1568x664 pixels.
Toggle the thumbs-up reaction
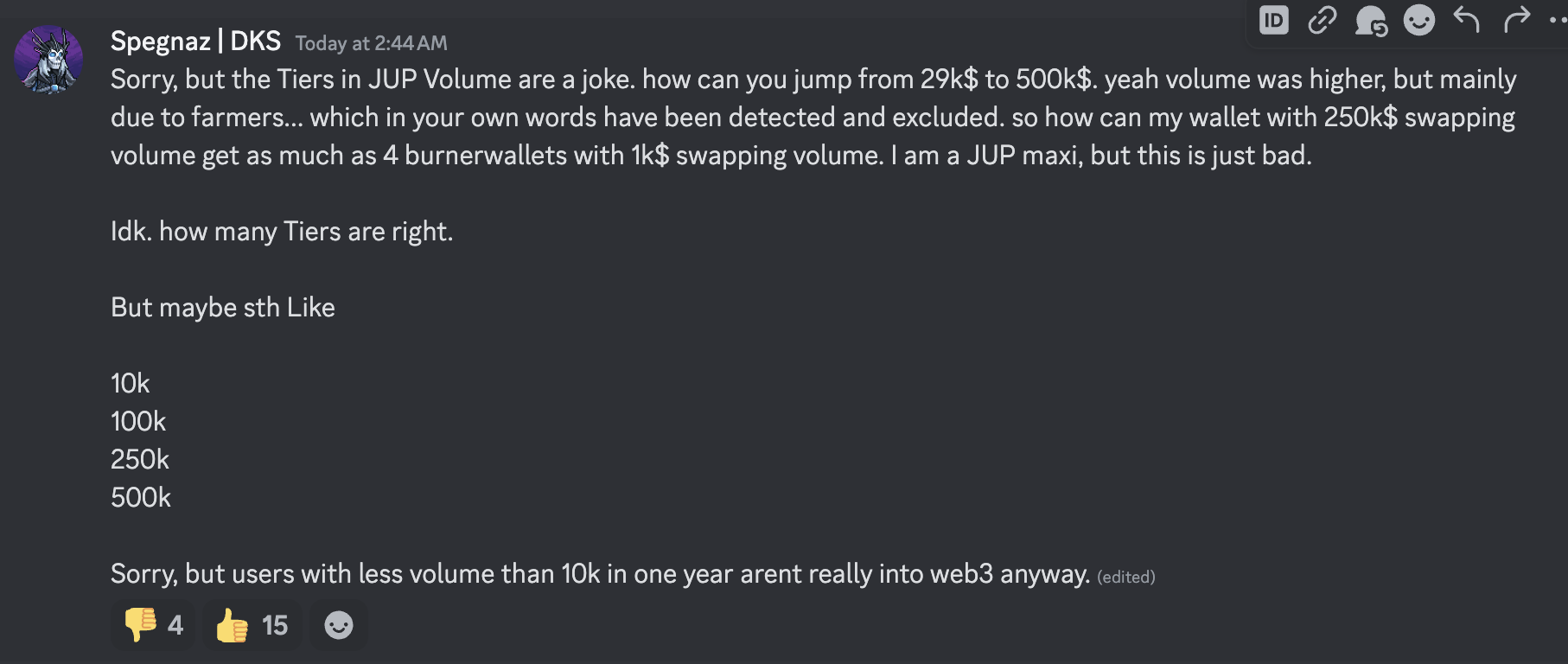(x=251, y=625)
